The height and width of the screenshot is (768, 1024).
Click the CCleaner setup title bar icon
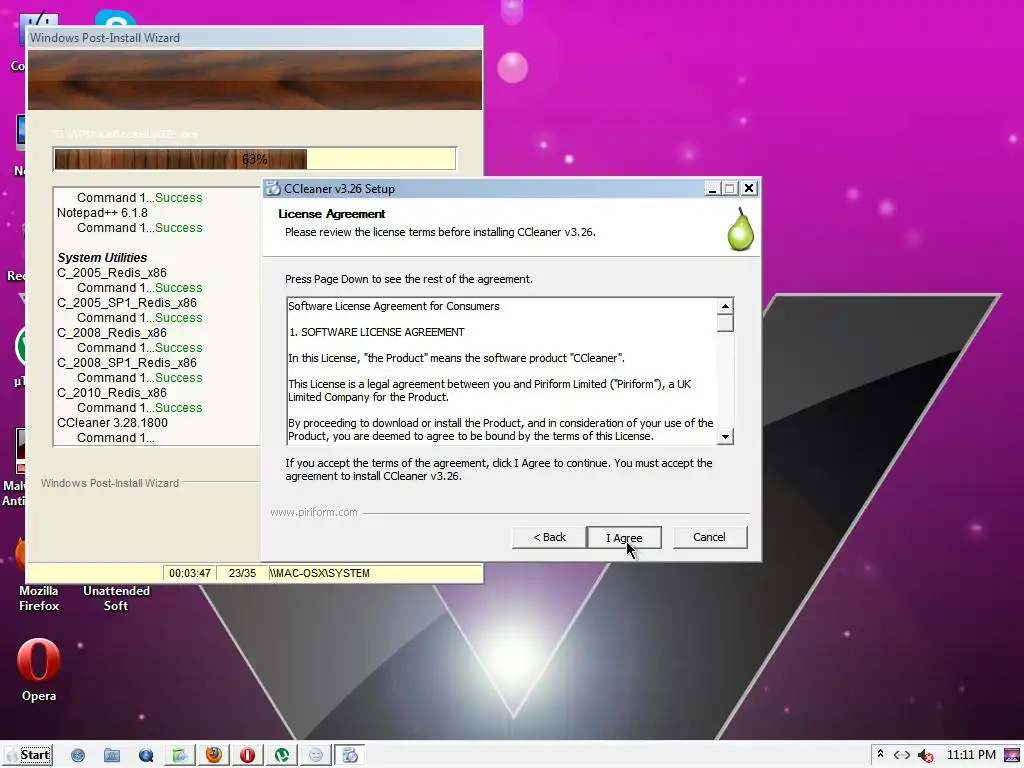click(273, 189)
